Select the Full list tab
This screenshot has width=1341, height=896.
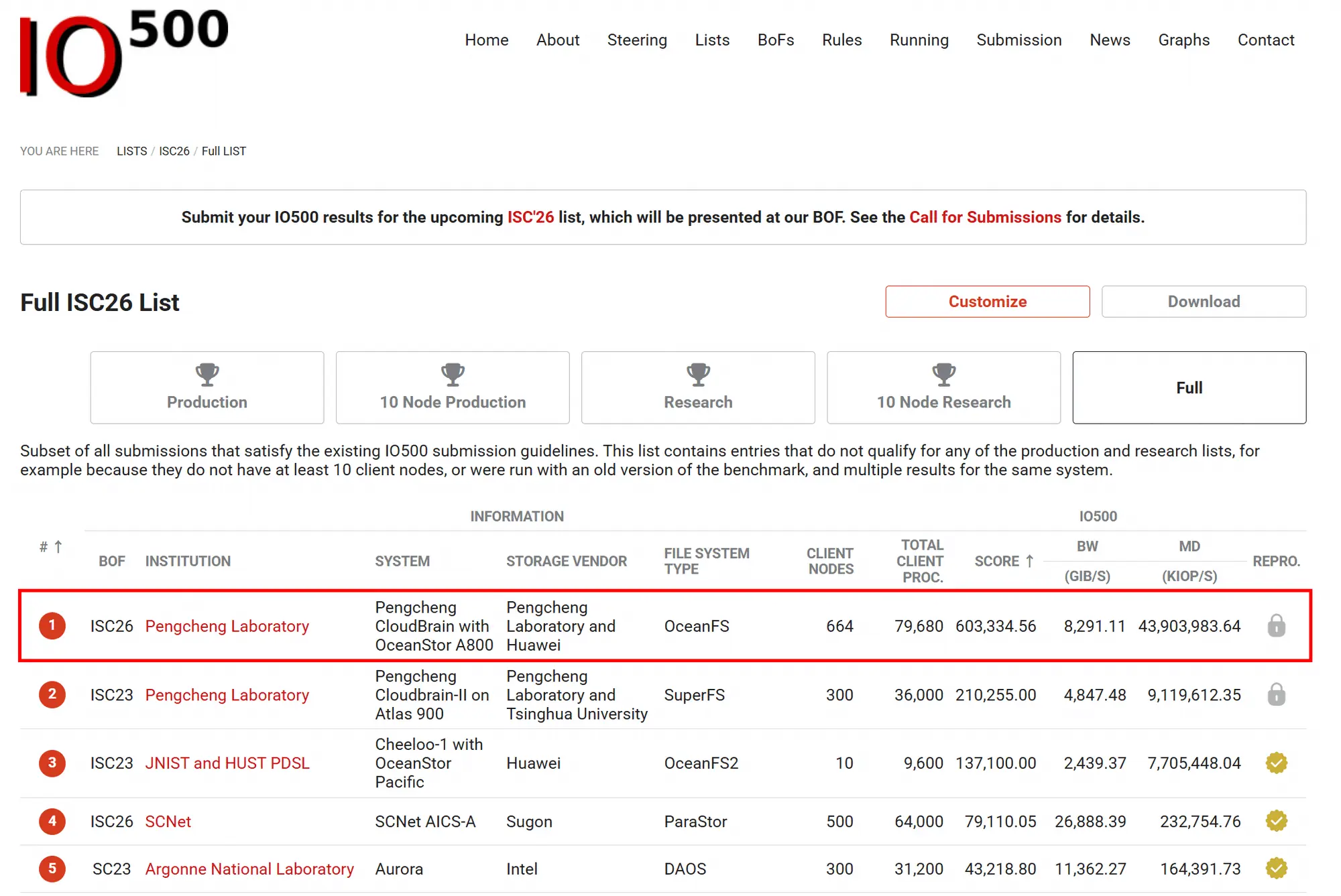[x=1189, y=387]
